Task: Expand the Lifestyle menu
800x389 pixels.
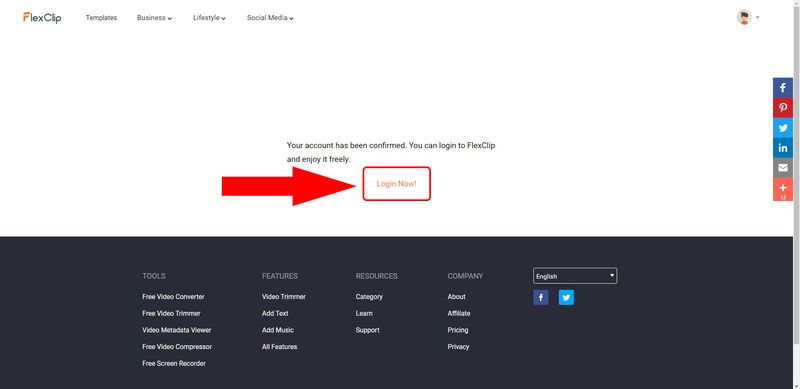Action: (x=209, y=18)
